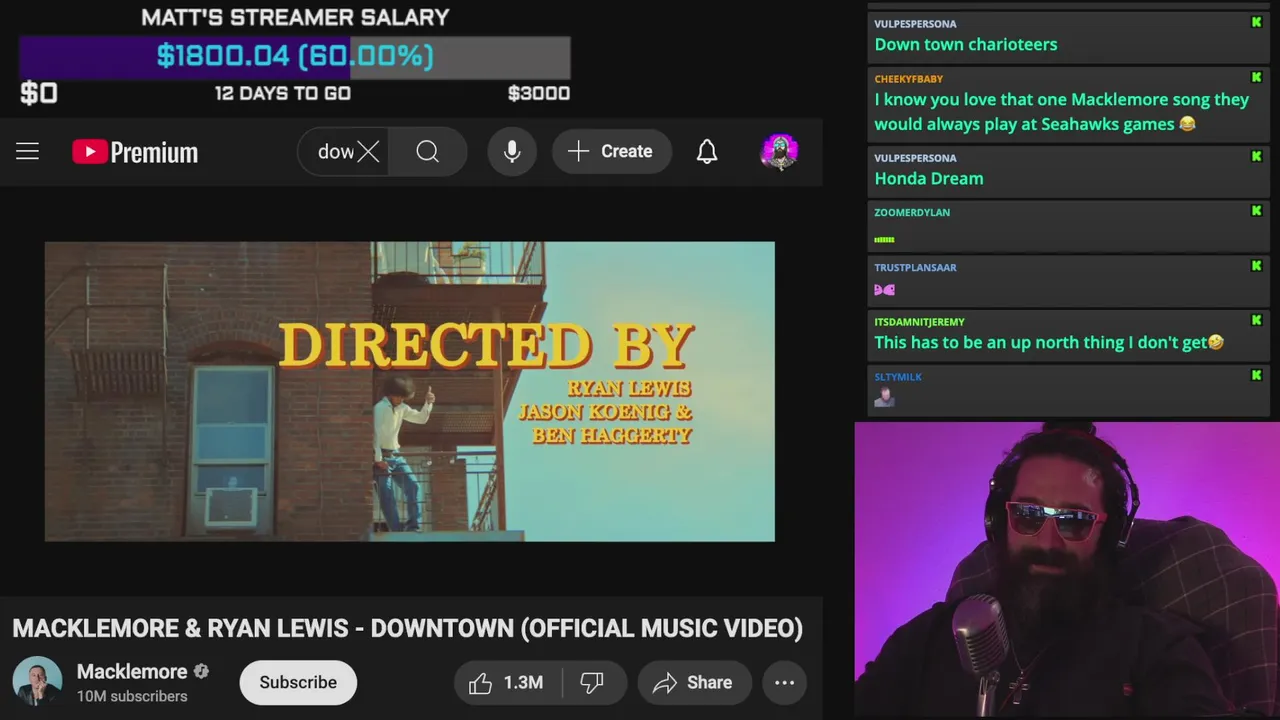Click the green emote in ZOOMERDYLAN's message
The image size is (1280, 720).
[x=884, y=239]
